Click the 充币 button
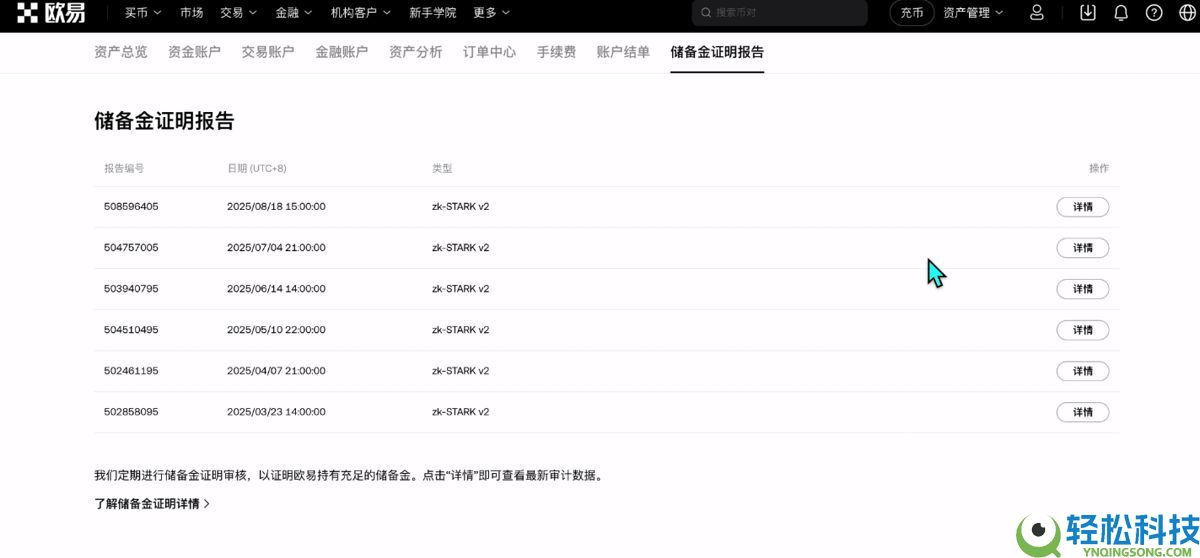 point(912,13)
